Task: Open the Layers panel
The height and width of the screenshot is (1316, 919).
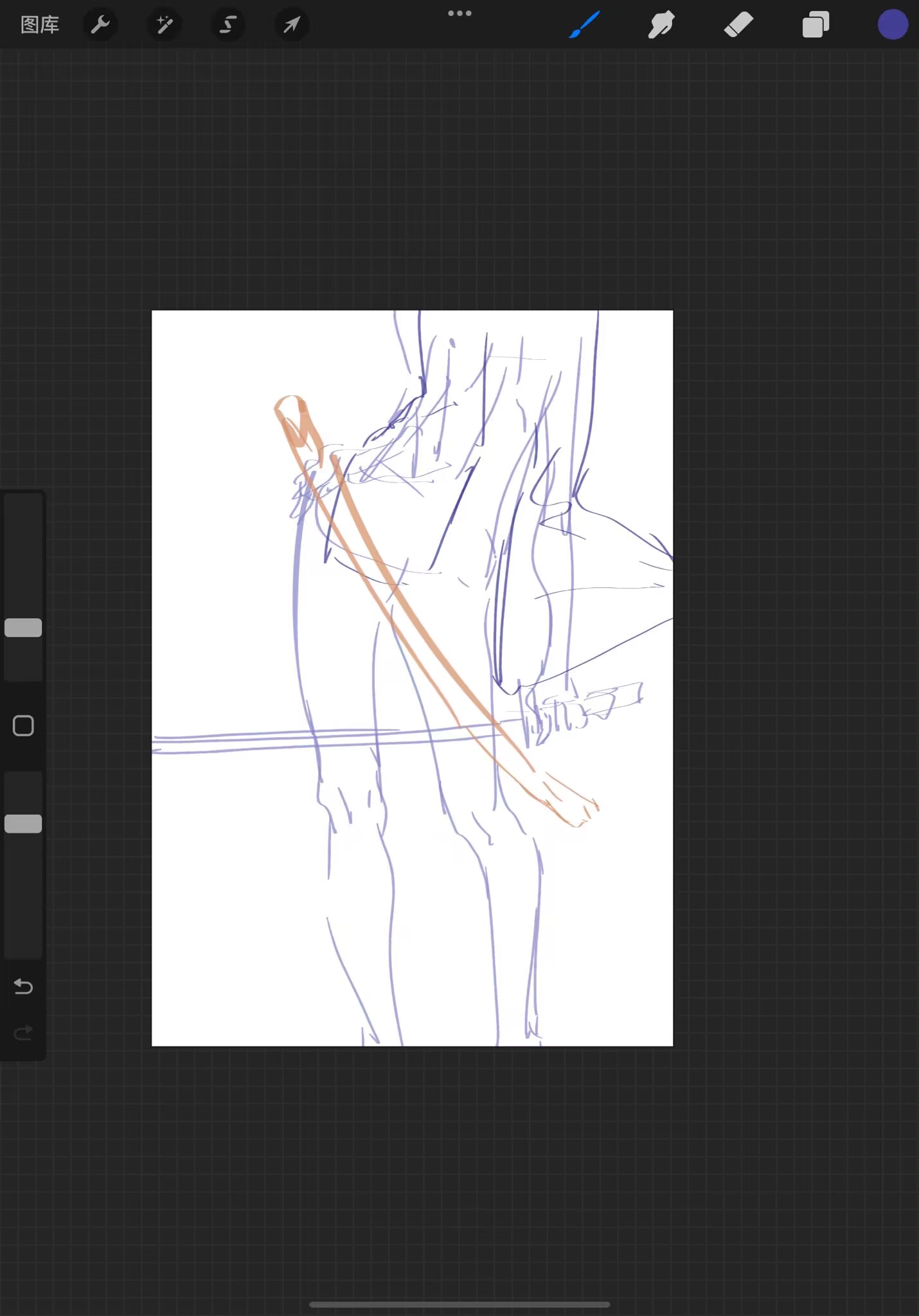Action: point(816,25)
